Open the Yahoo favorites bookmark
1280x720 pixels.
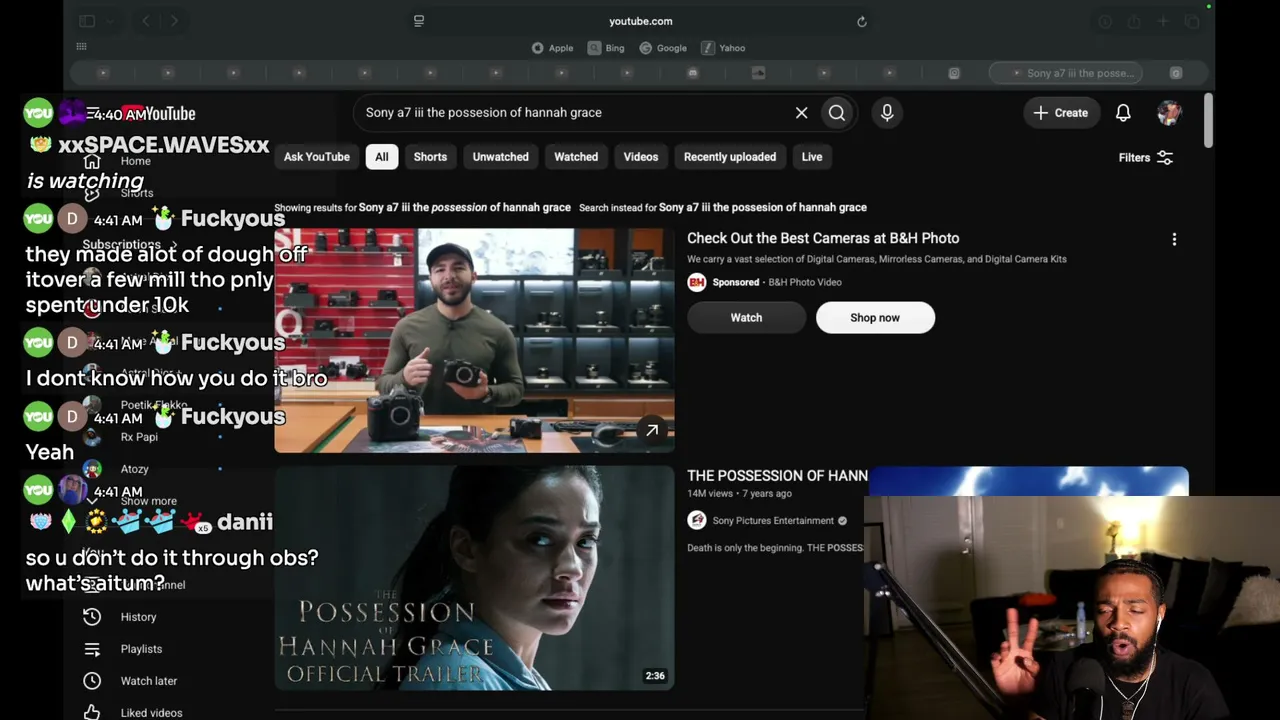[723, 48]
